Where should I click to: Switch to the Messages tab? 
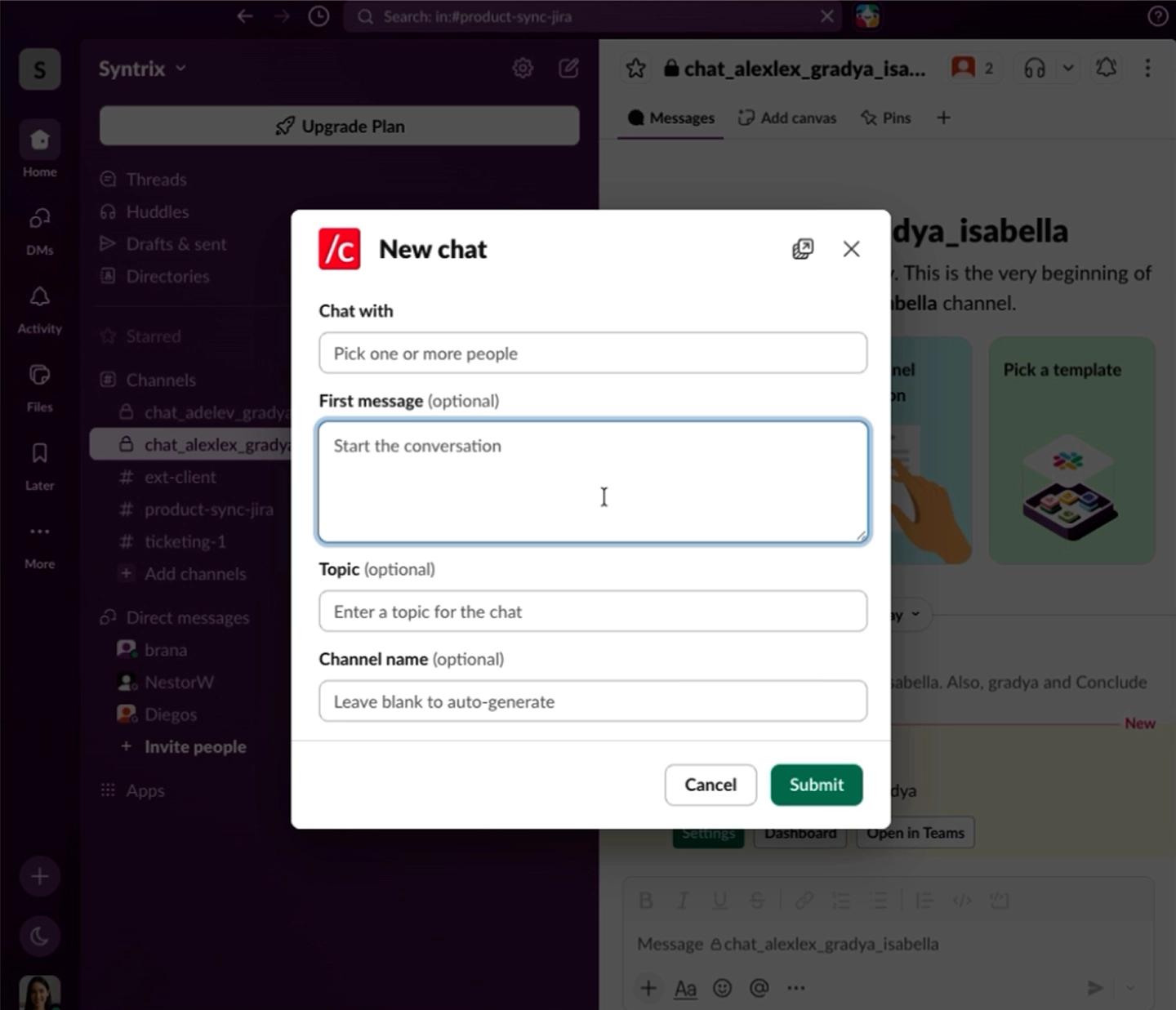pos(670,118)
